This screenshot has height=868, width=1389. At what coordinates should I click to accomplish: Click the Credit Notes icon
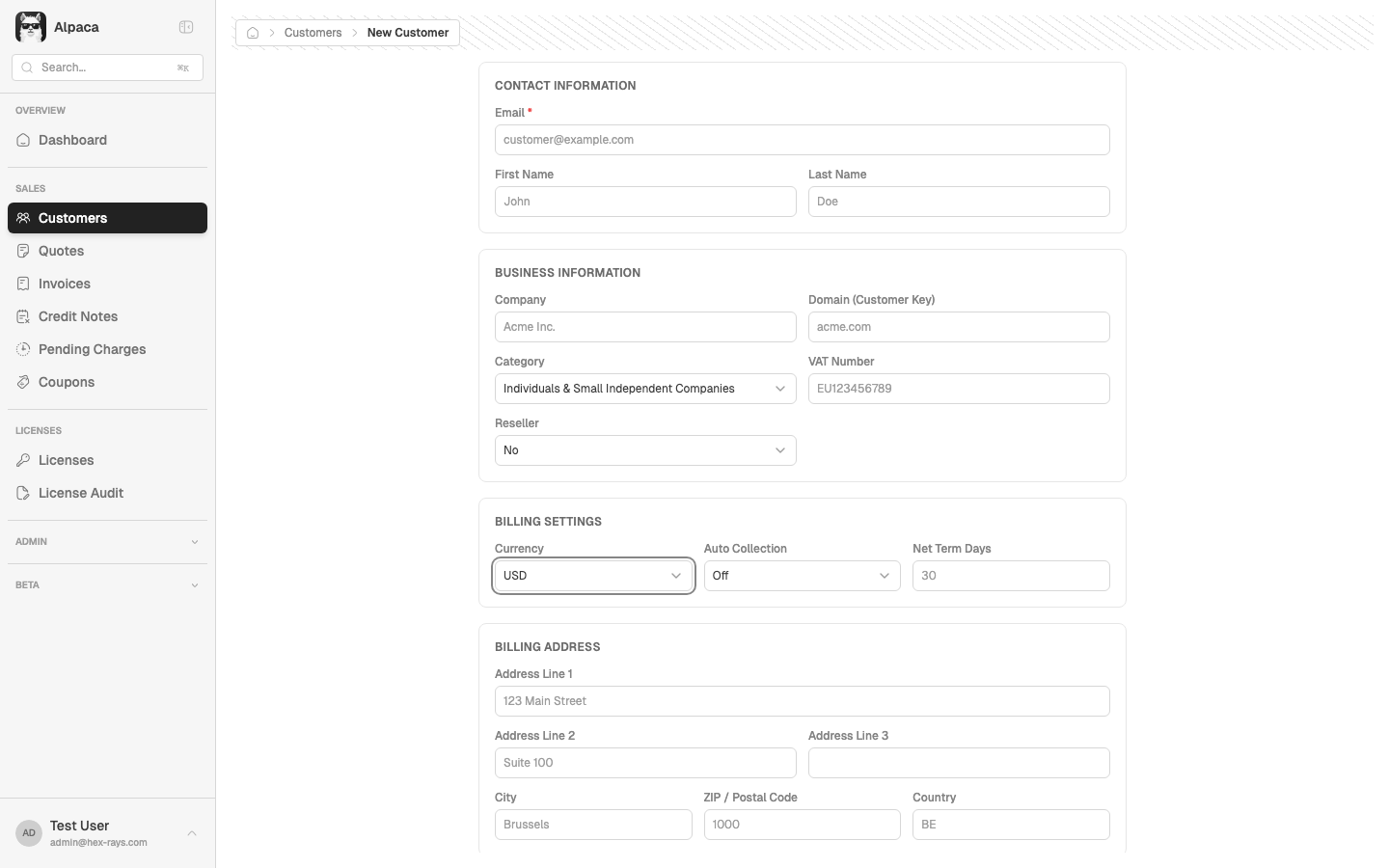(23, 316)
